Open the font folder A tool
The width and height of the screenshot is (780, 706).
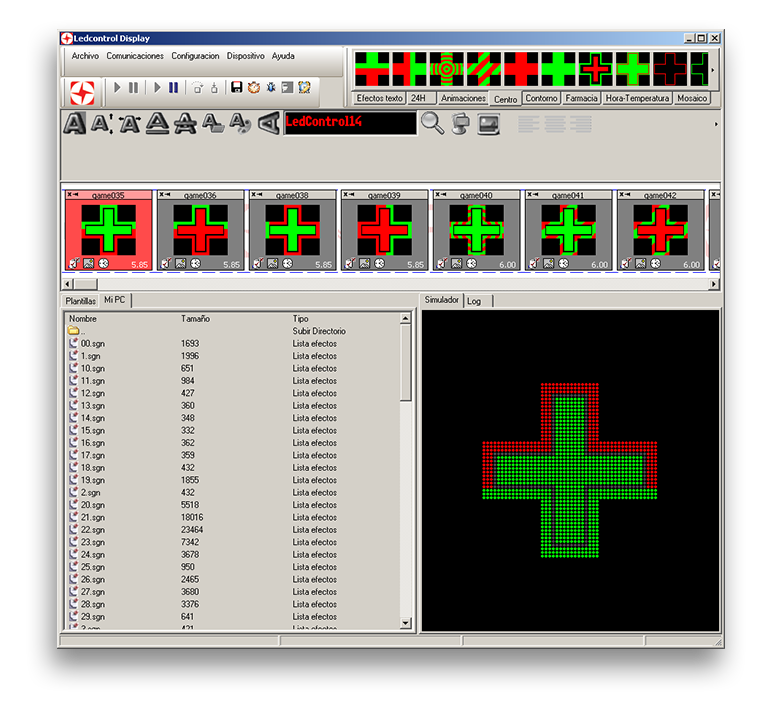coord(213,123)
